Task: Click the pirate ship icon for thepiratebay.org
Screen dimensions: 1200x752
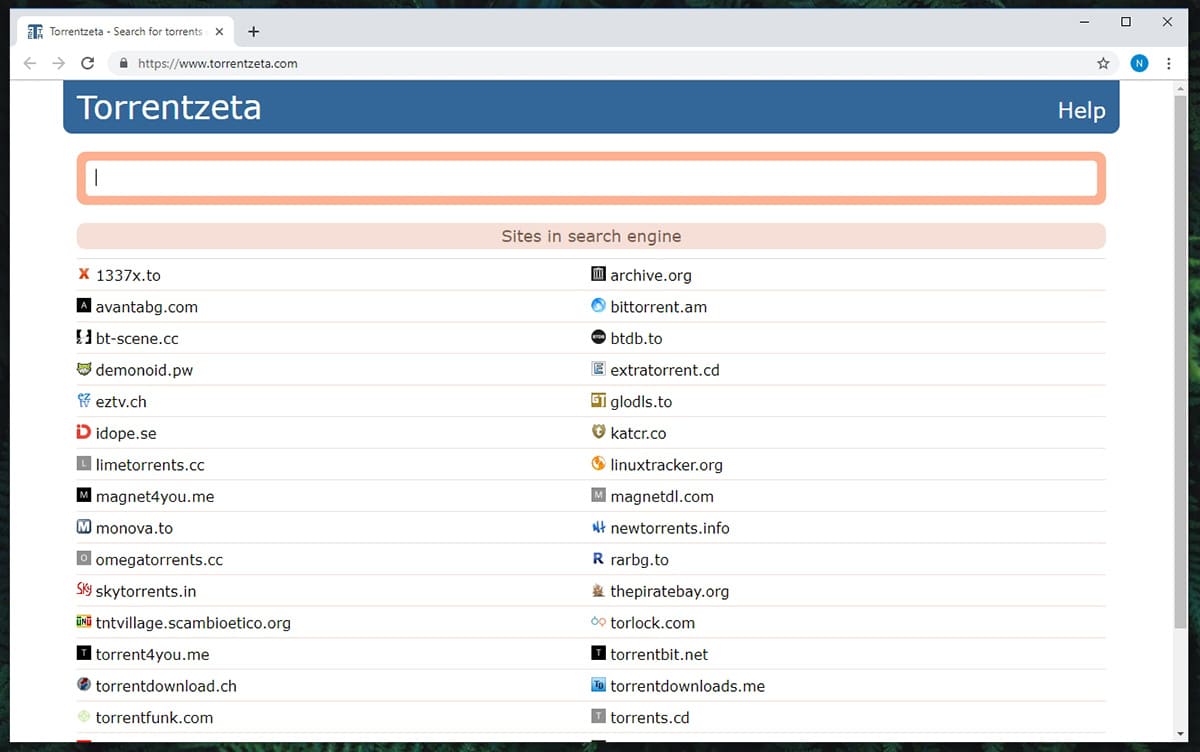Action: (x=598, y=590)
